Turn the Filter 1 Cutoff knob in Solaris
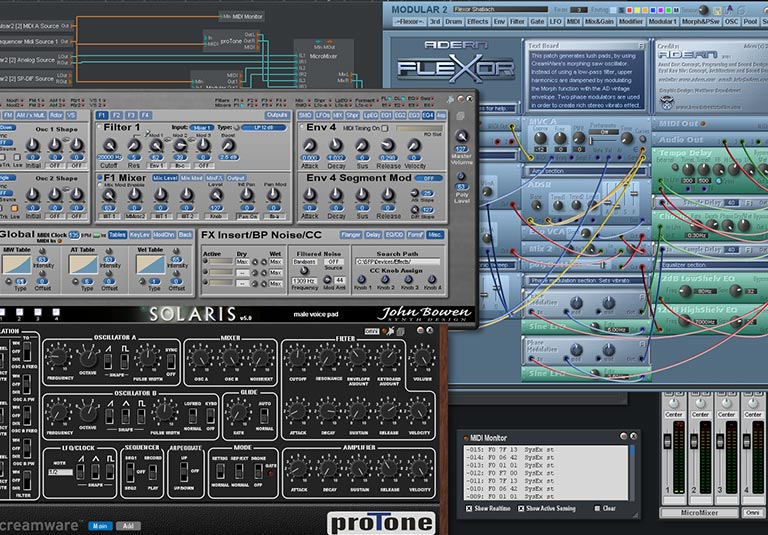The width and height of the screenshot is (768, 535). 109,145
